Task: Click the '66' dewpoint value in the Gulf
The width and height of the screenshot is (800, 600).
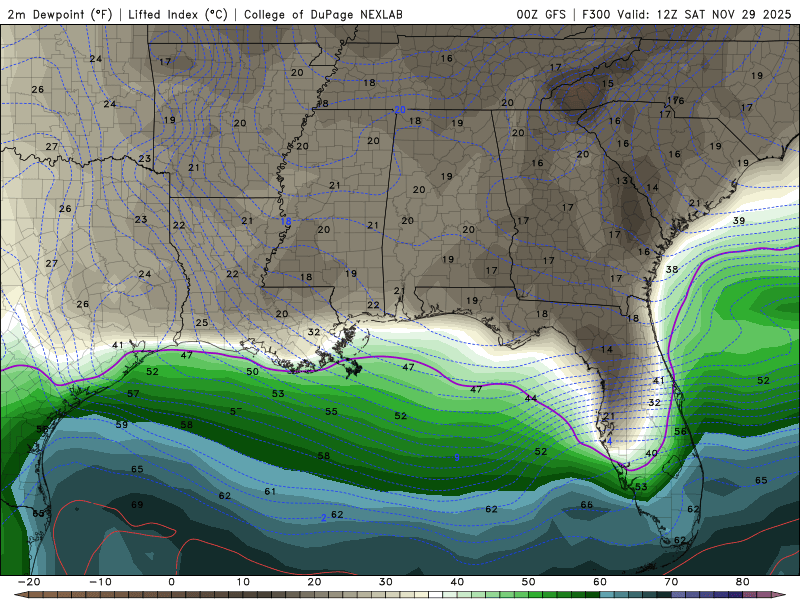Action: pyautogui.click(x=587, y=505)
